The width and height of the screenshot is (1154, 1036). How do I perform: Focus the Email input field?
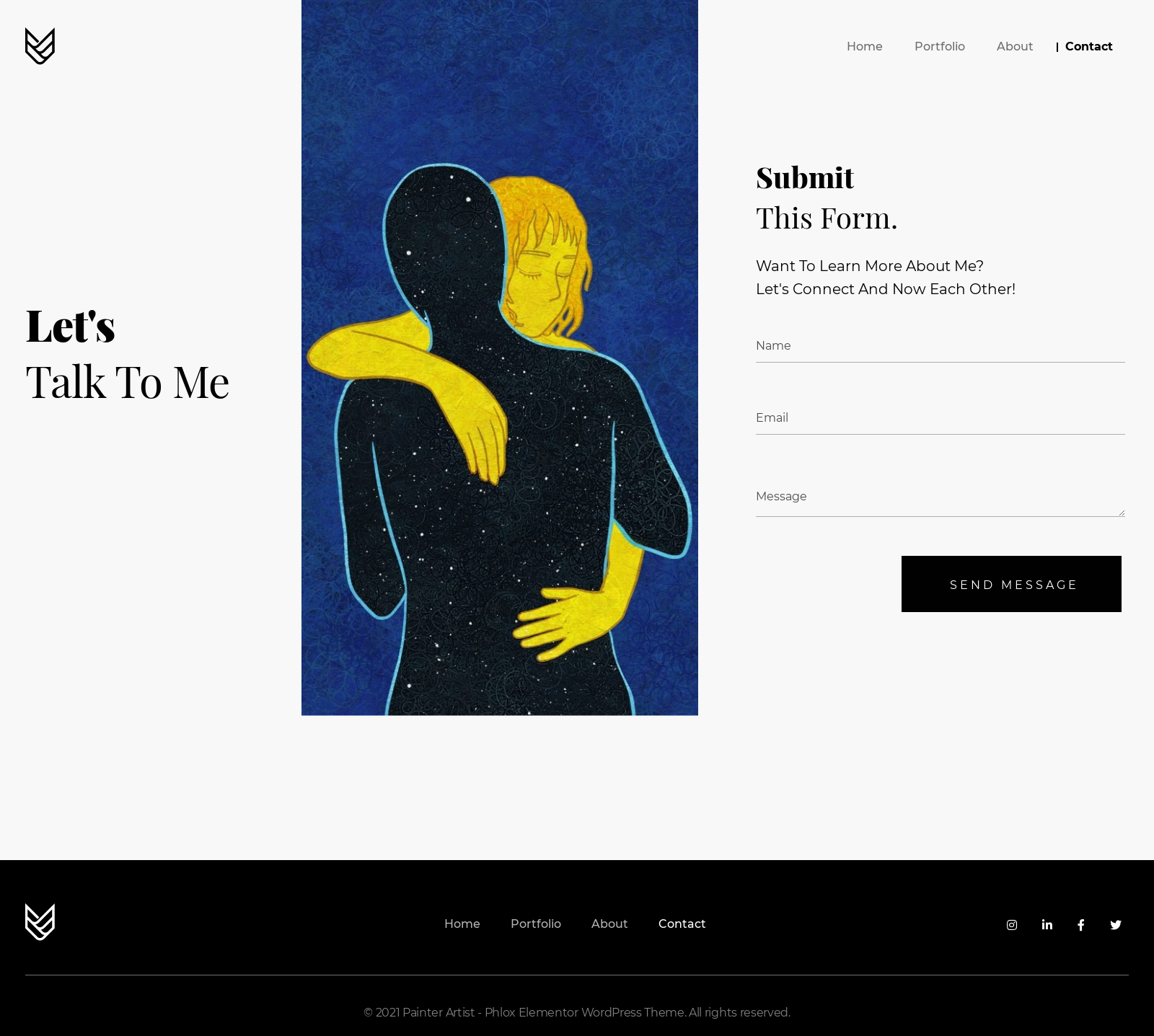pyautogui.click(x=940, y=418)
